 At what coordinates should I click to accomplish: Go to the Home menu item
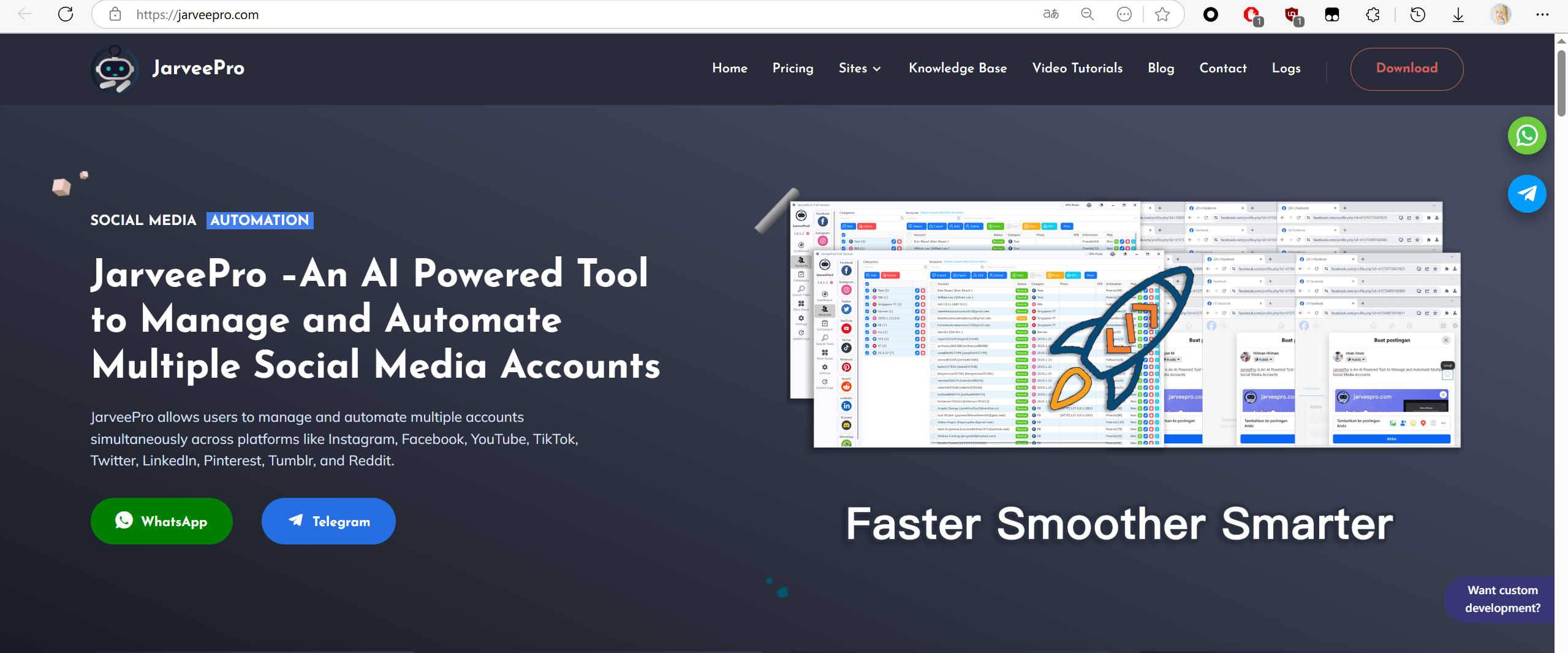730,68
